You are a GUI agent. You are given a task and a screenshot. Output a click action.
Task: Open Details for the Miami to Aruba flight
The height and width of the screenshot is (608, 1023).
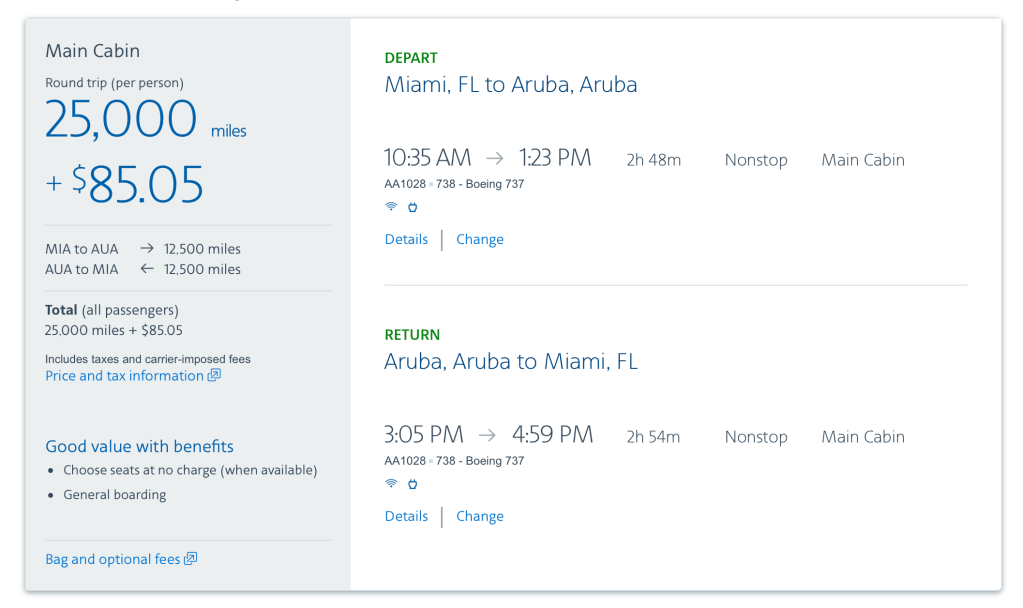(x=406, y=240)
